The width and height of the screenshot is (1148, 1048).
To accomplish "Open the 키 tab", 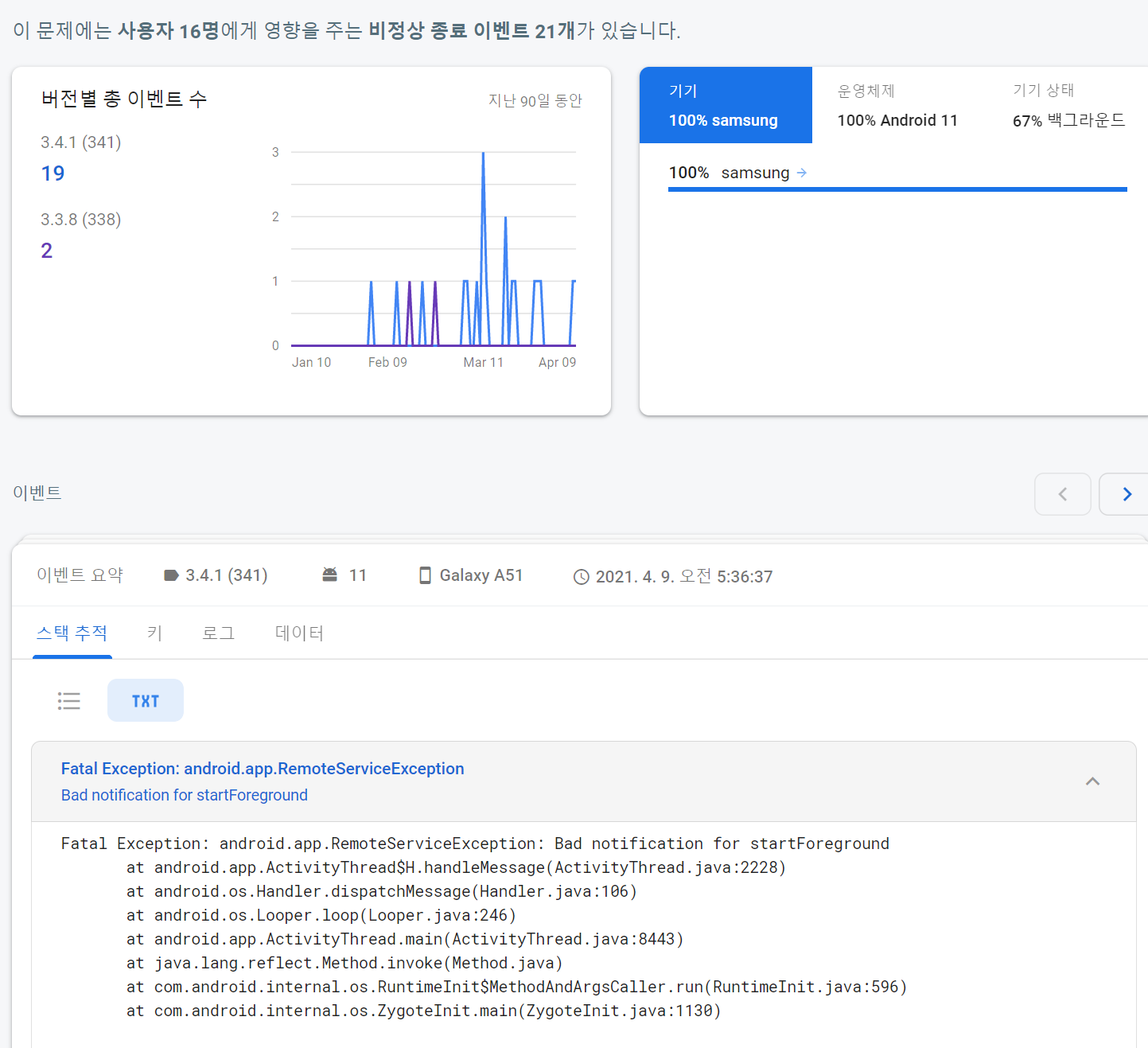I will tap(155, 633).
